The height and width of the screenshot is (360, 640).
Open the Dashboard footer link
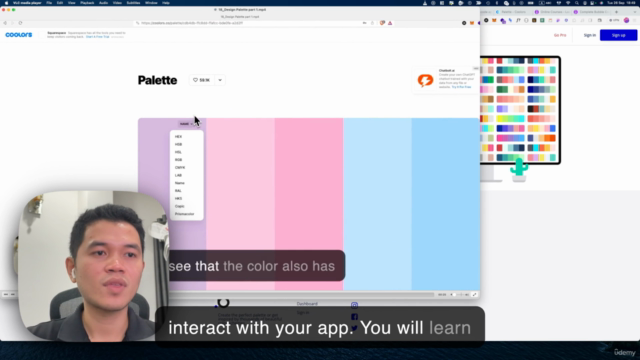(307, 304)
